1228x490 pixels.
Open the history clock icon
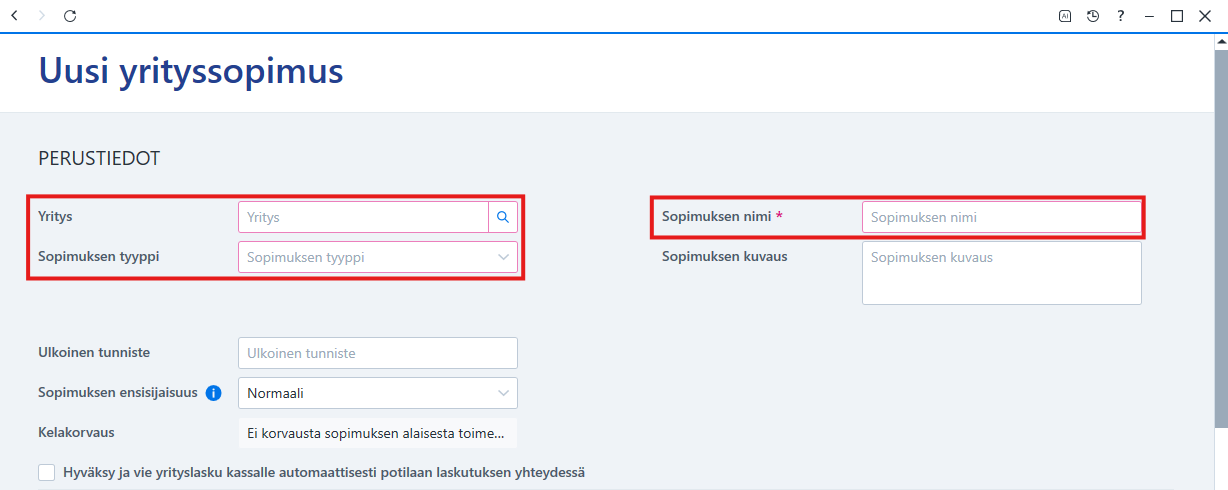[x=1093, y=16]
